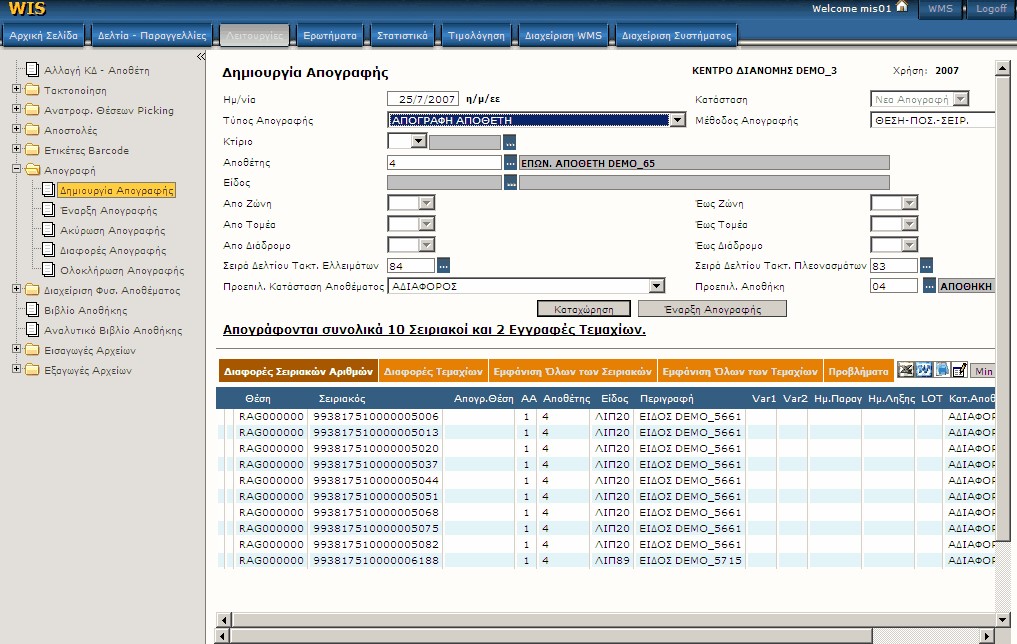1017x644 pixels.
Task: Open the lookup button beside the Αποθέτης field
Action: (x=510, y=163)
